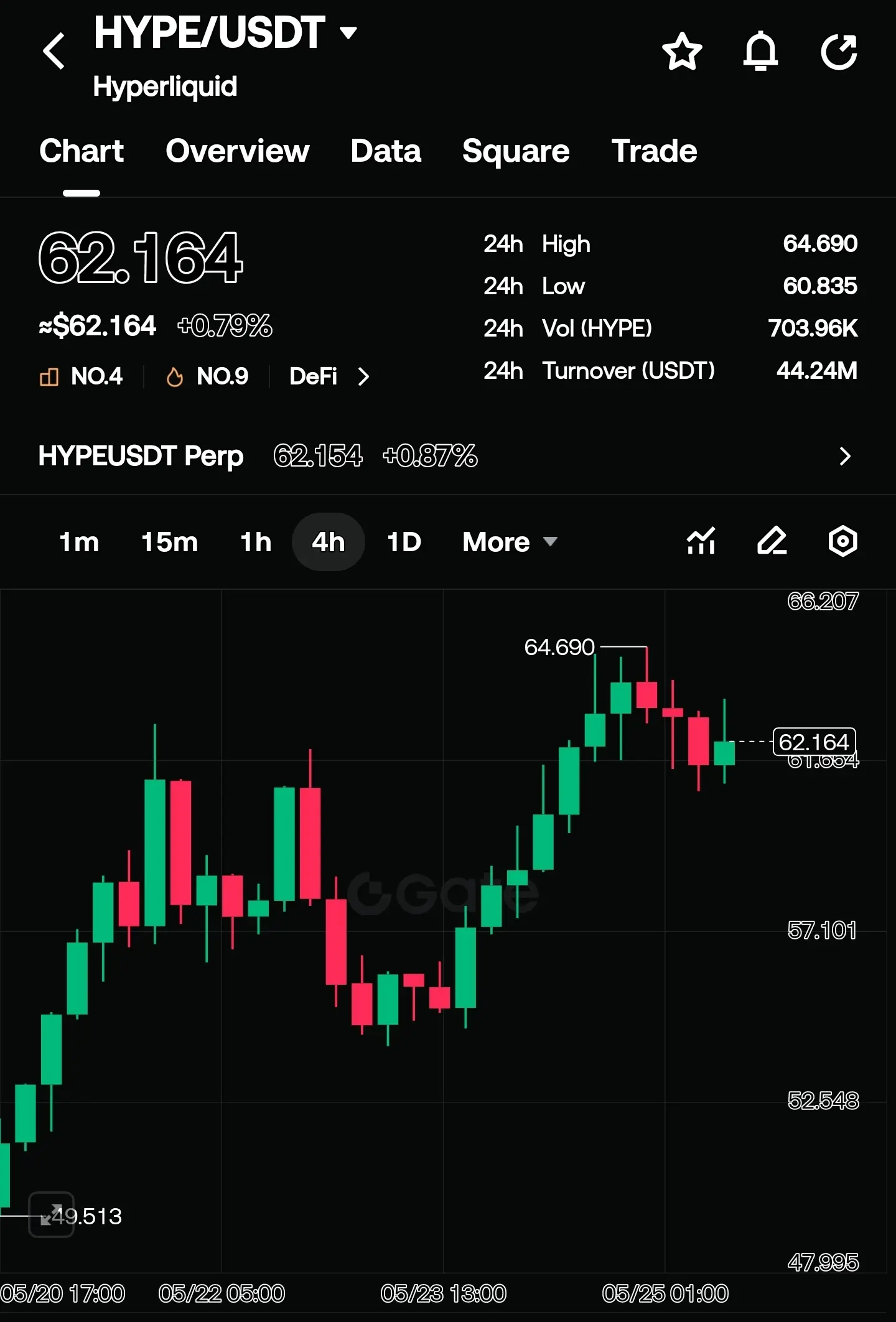Image resolution: width=896 pixels, height=1322 pixels.
Task: Tap the 62.164 price tag on chart
Action: pyautogui.click(x=814, y=742)
